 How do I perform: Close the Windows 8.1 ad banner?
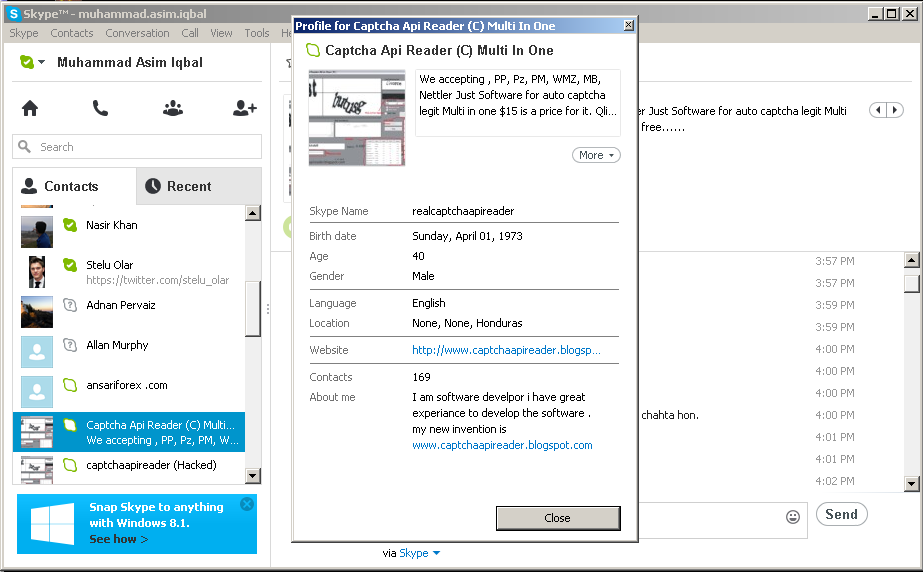pyautogui.click(x=247, y=504)
